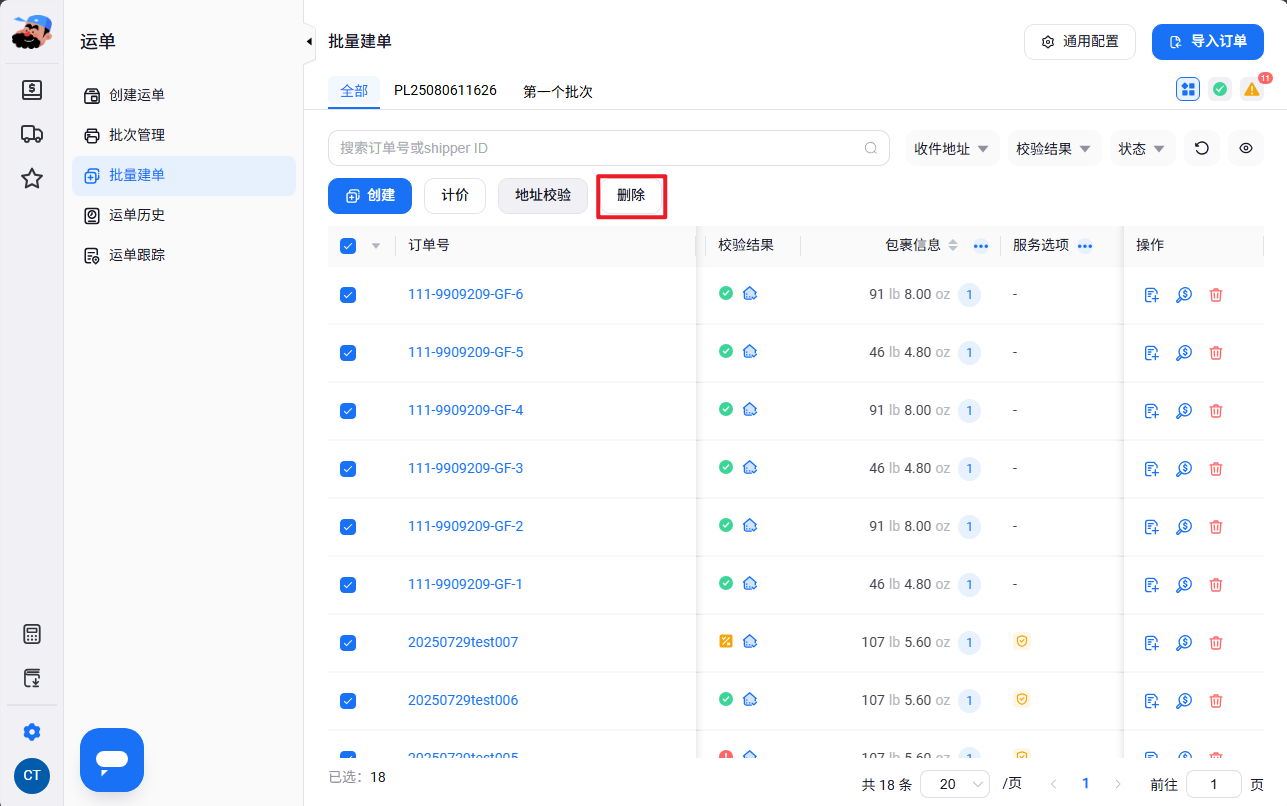Click the order search input field
This screenshot has height=806, width=1287.
point(609,148)
